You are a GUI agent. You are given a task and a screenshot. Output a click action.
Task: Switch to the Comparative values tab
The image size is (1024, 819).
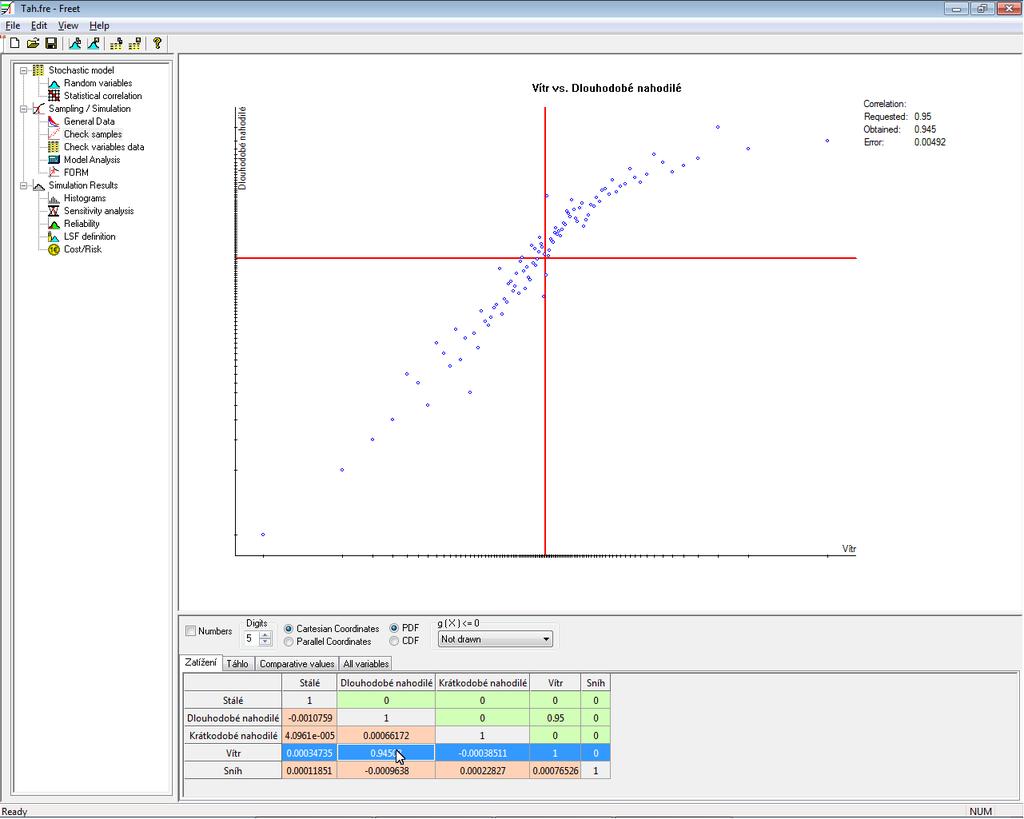tap(297, 664)
